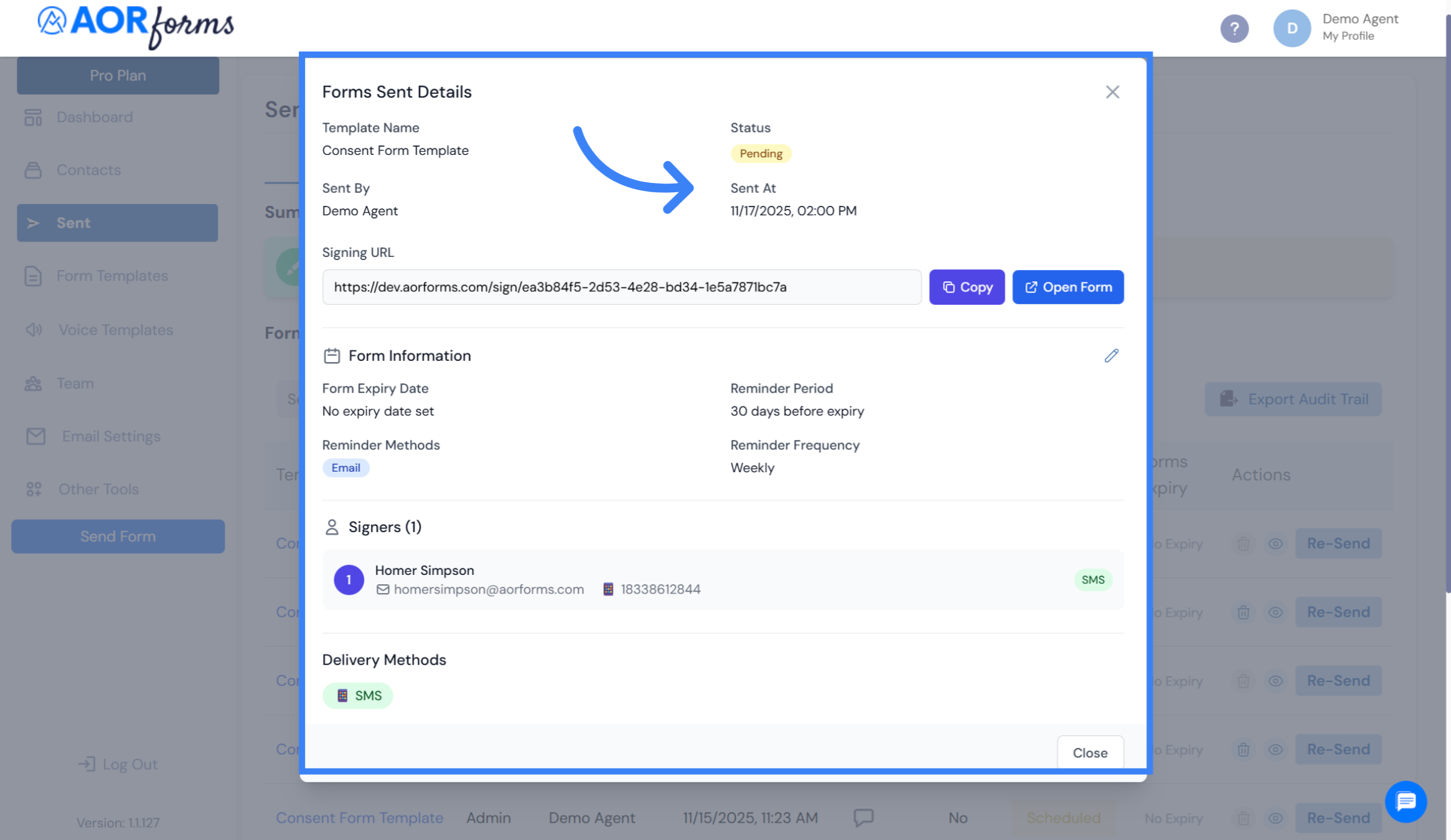Screen dimensions: 1451x840
Task: Open the chat support widget
Action: coord(1406,801)
